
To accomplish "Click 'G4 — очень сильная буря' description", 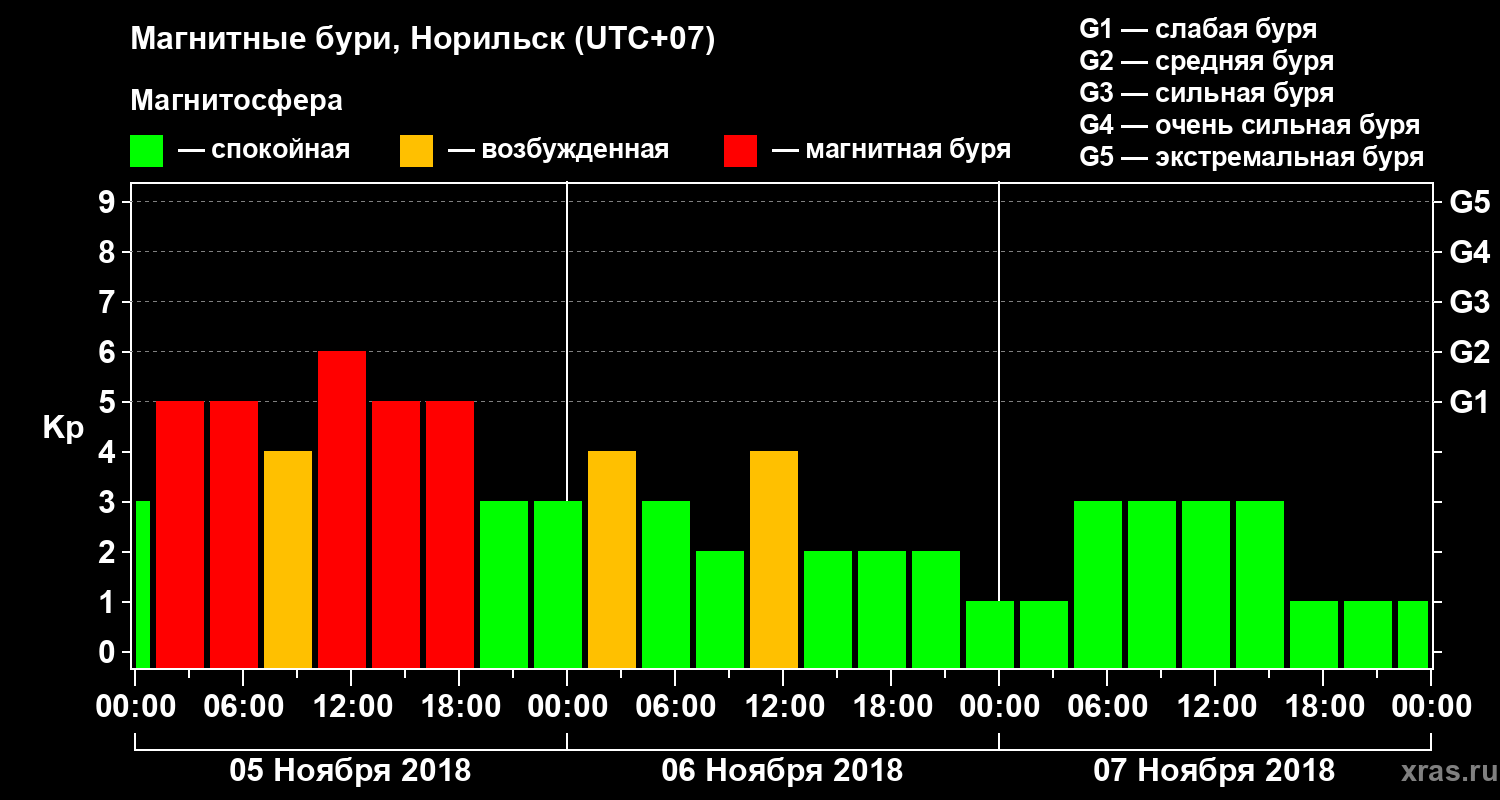I will (1250, 125).
